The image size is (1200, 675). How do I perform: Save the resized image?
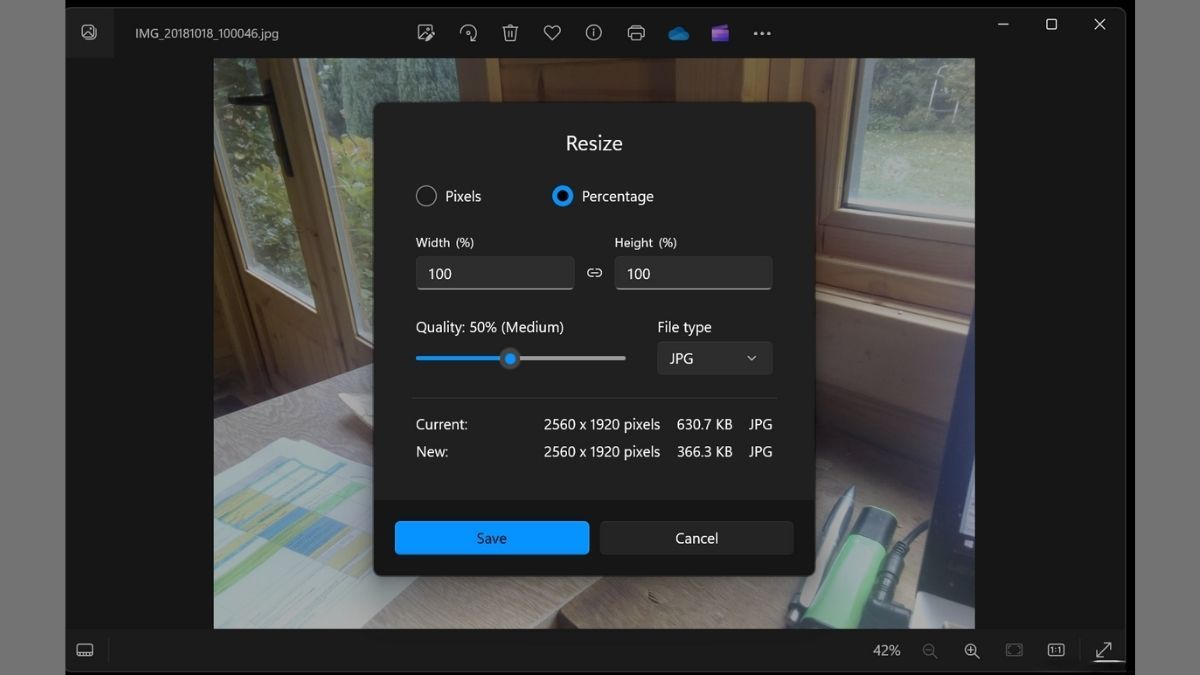coord(491,538)
